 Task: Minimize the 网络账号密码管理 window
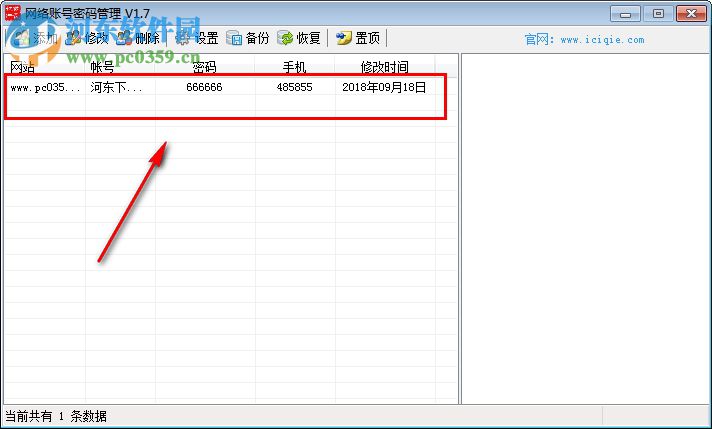625,14
